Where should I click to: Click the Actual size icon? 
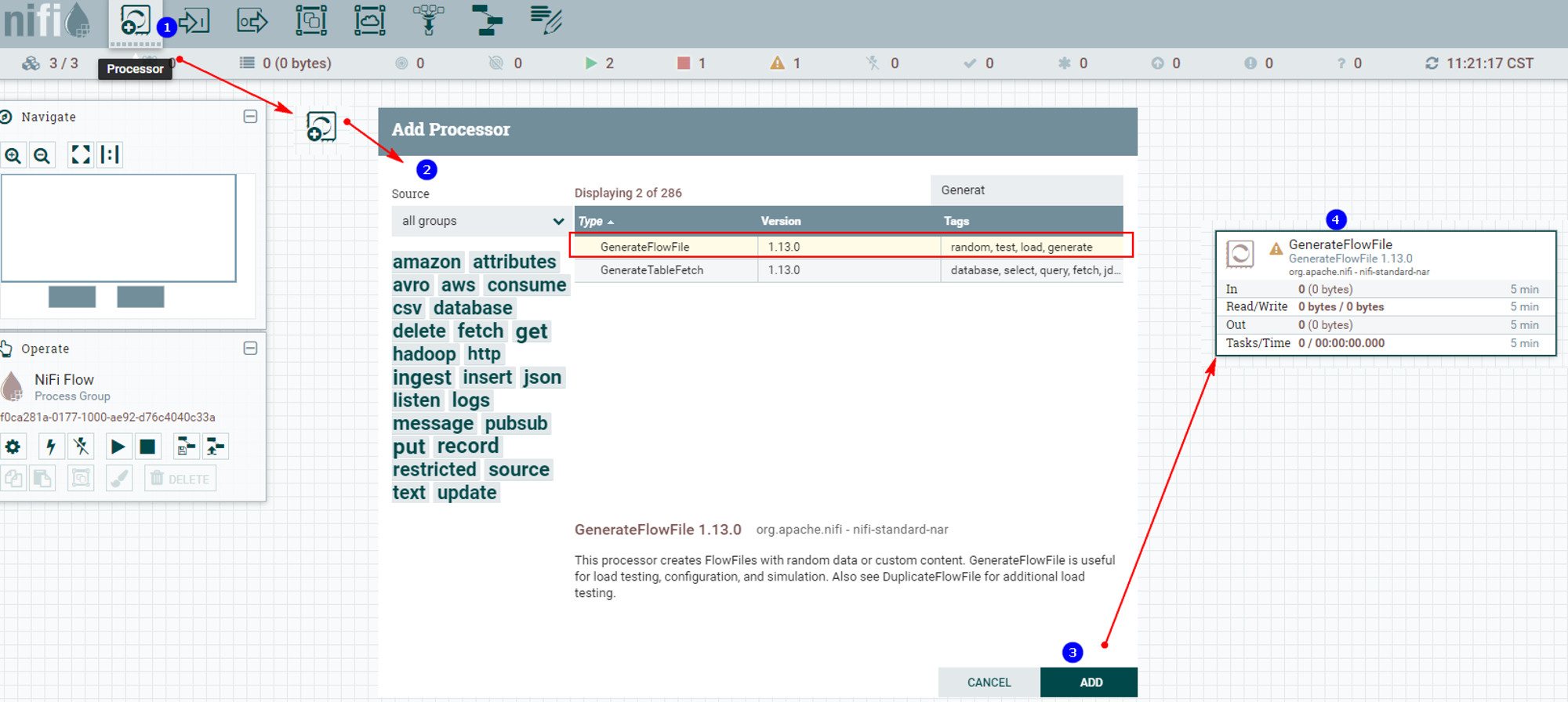point(111,154)
